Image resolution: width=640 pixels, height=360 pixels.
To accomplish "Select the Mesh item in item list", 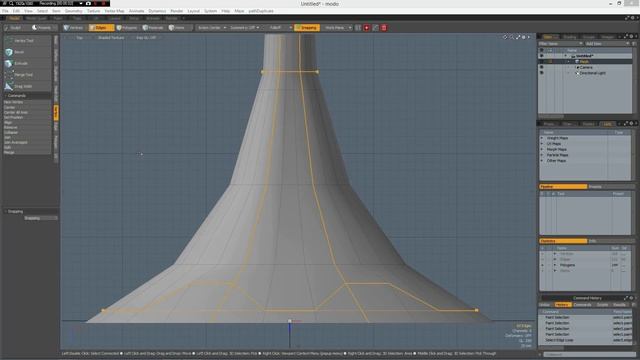I will [x=585, y=62].
